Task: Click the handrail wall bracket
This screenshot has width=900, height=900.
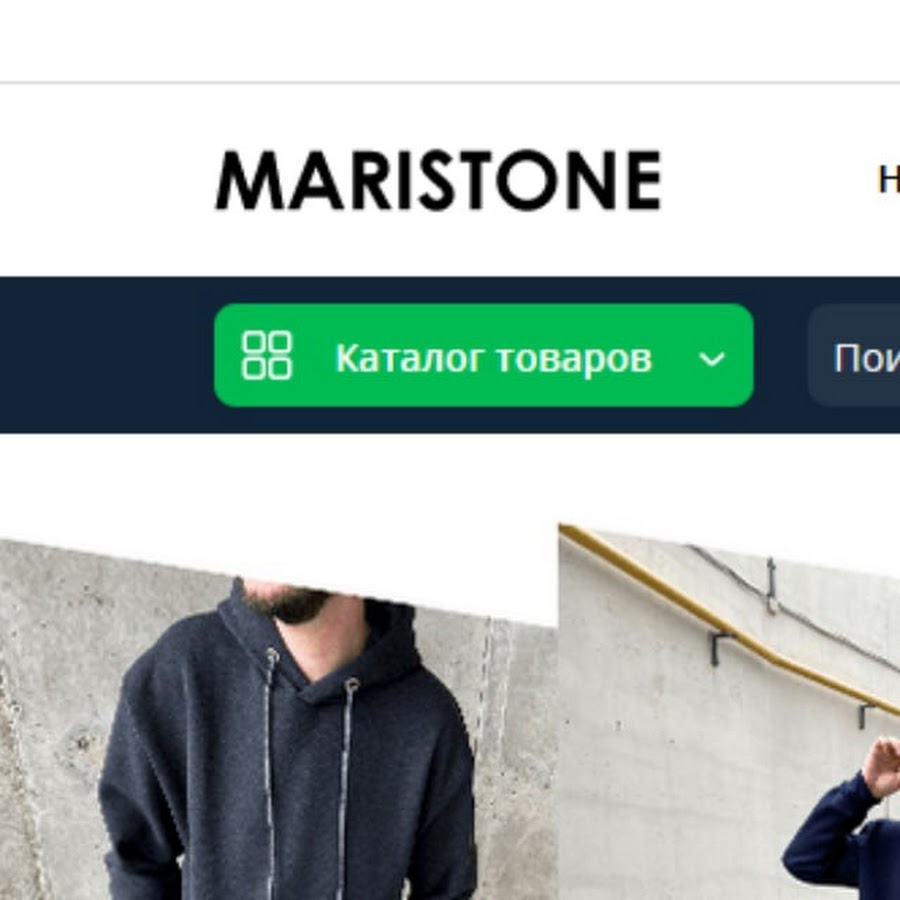Action: click(719, 647)
